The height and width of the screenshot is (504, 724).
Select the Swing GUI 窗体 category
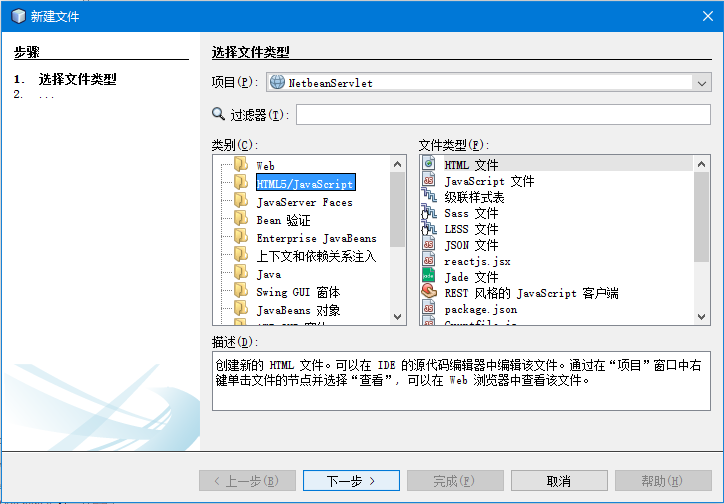click(298, 292)
